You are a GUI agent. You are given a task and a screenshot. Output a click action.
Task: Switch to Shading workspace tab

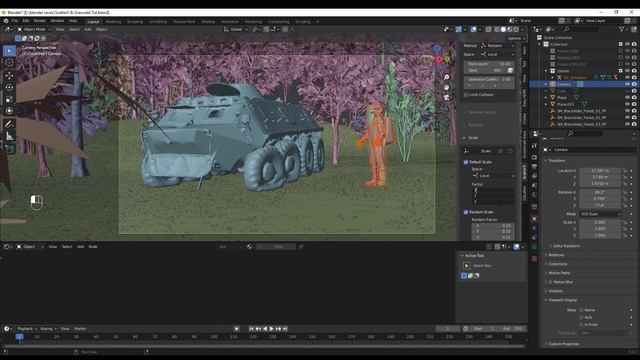208,22
